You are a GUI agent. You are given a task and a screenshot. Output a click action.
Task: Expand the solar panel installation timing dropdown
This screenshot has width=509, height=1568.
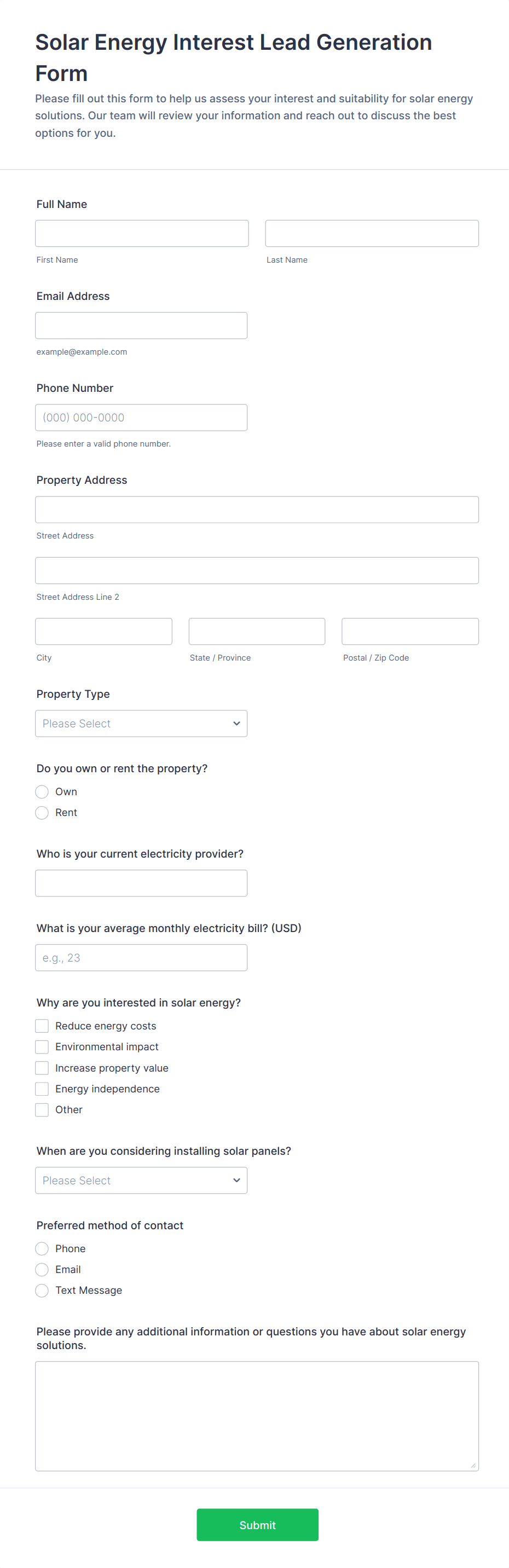[x=141, y=1181]
